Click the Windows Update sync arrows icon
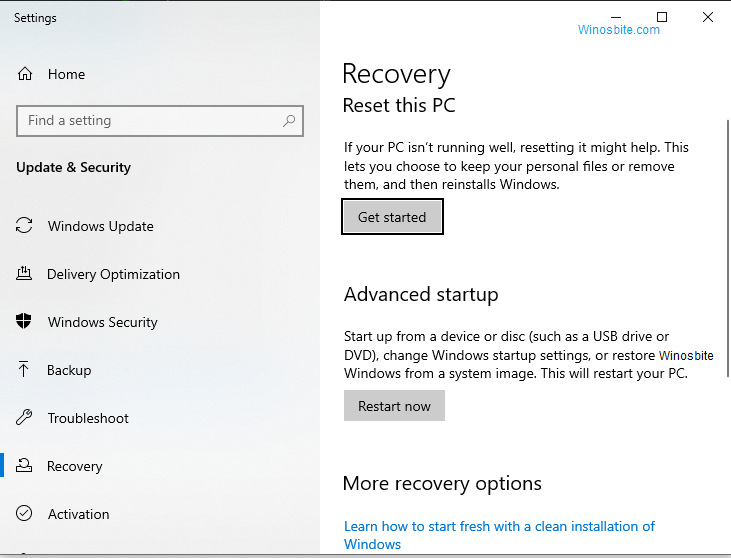The height and width of the screenshot is (558, 731). point(24,226)
